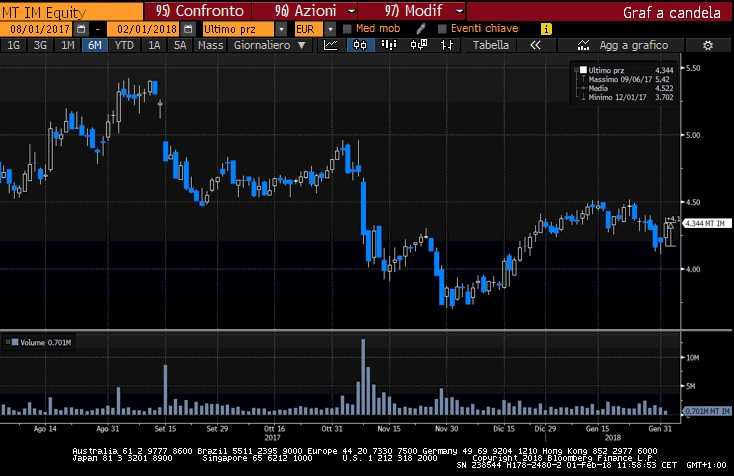Open the Confronto menu

[x=195, y=10]
